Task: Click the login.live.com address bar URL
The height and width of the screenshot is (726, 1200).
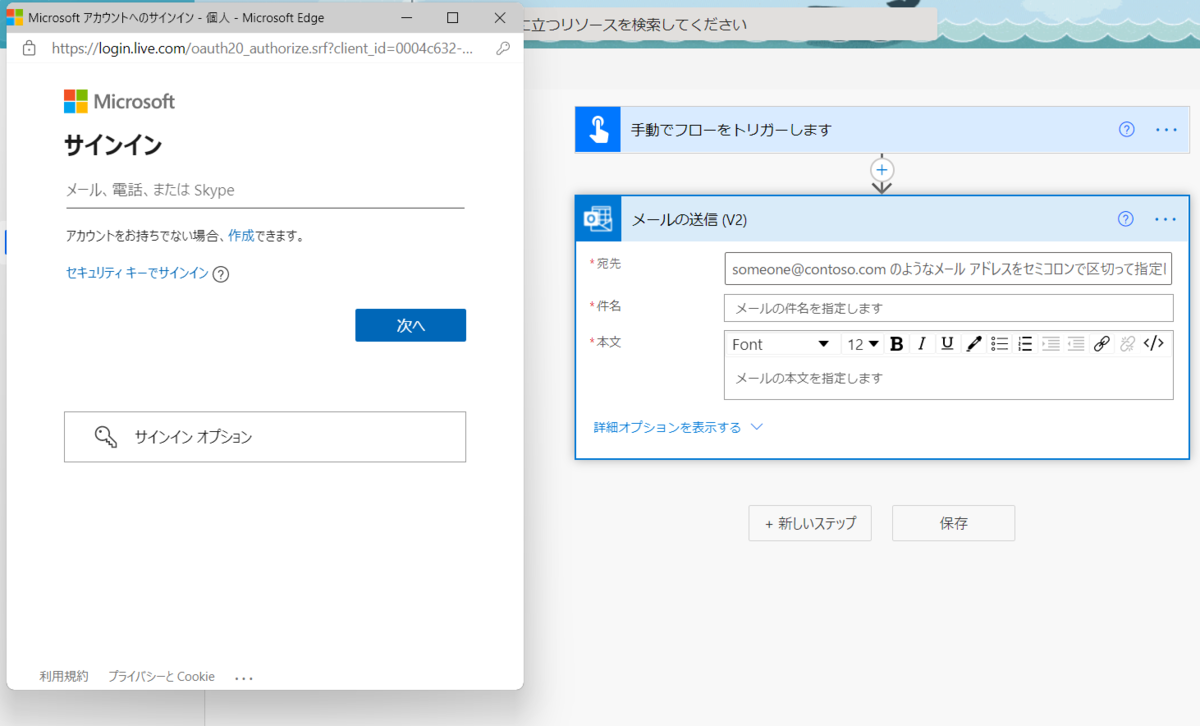Action: [x=262, y=48]
